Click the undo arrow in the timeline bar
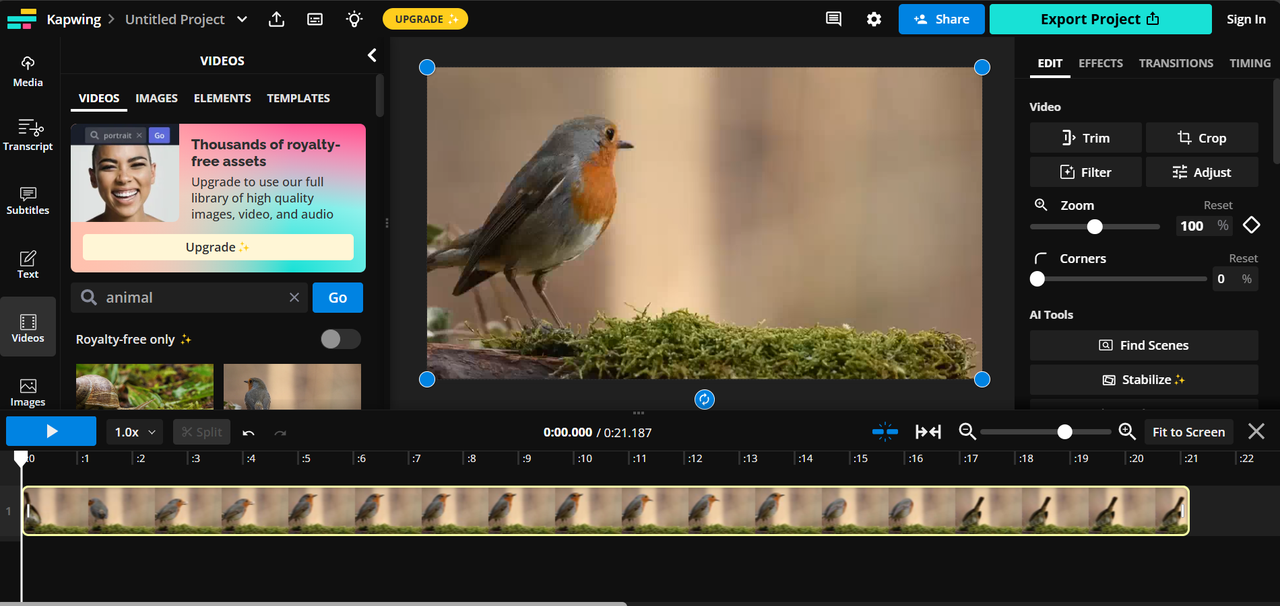This screenshot has height=606, width=1280. [x=248, y=432]
